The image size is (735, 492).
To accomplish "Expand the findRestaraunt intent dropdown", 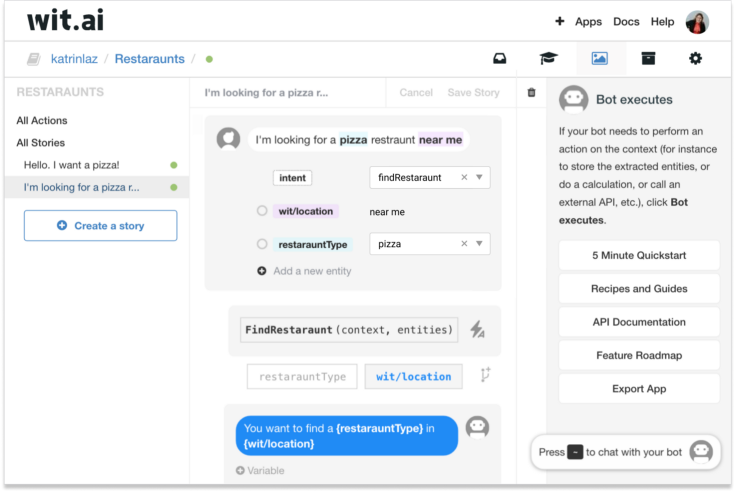I will click(479, 177).
